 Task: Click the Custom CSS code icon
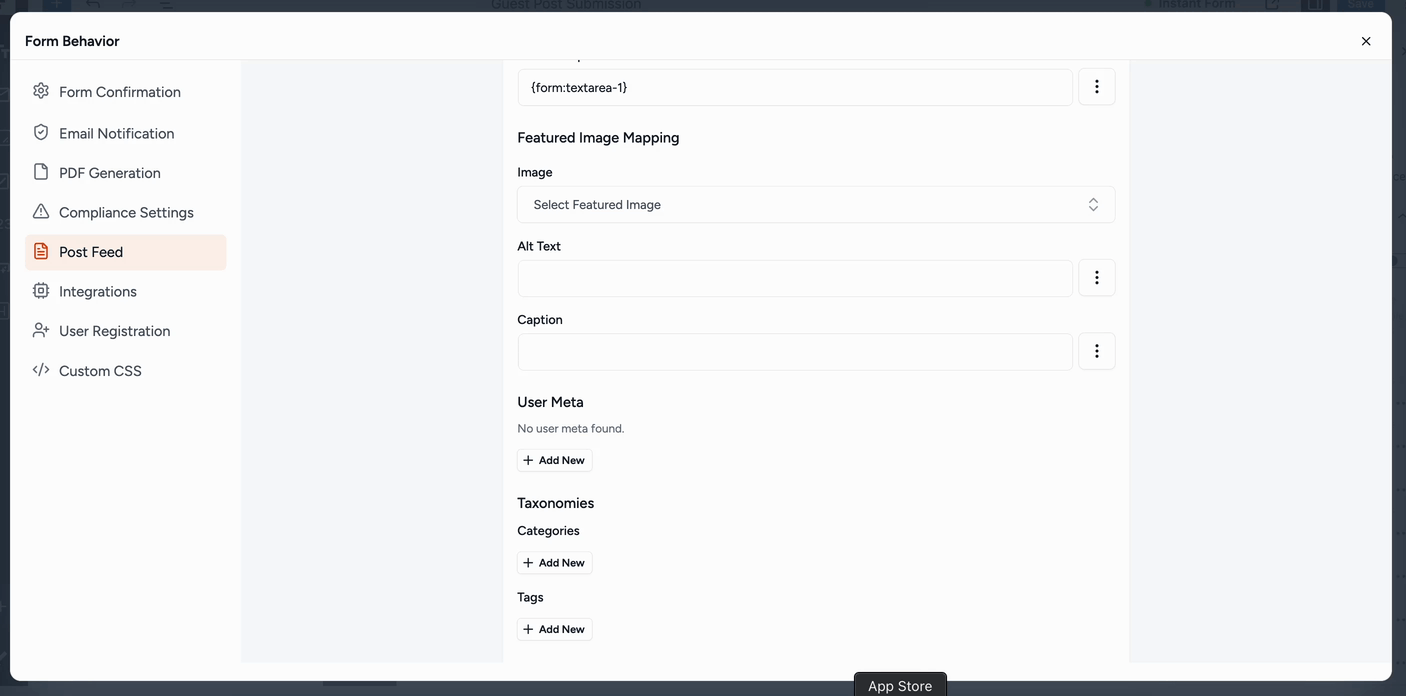point(41,370)
